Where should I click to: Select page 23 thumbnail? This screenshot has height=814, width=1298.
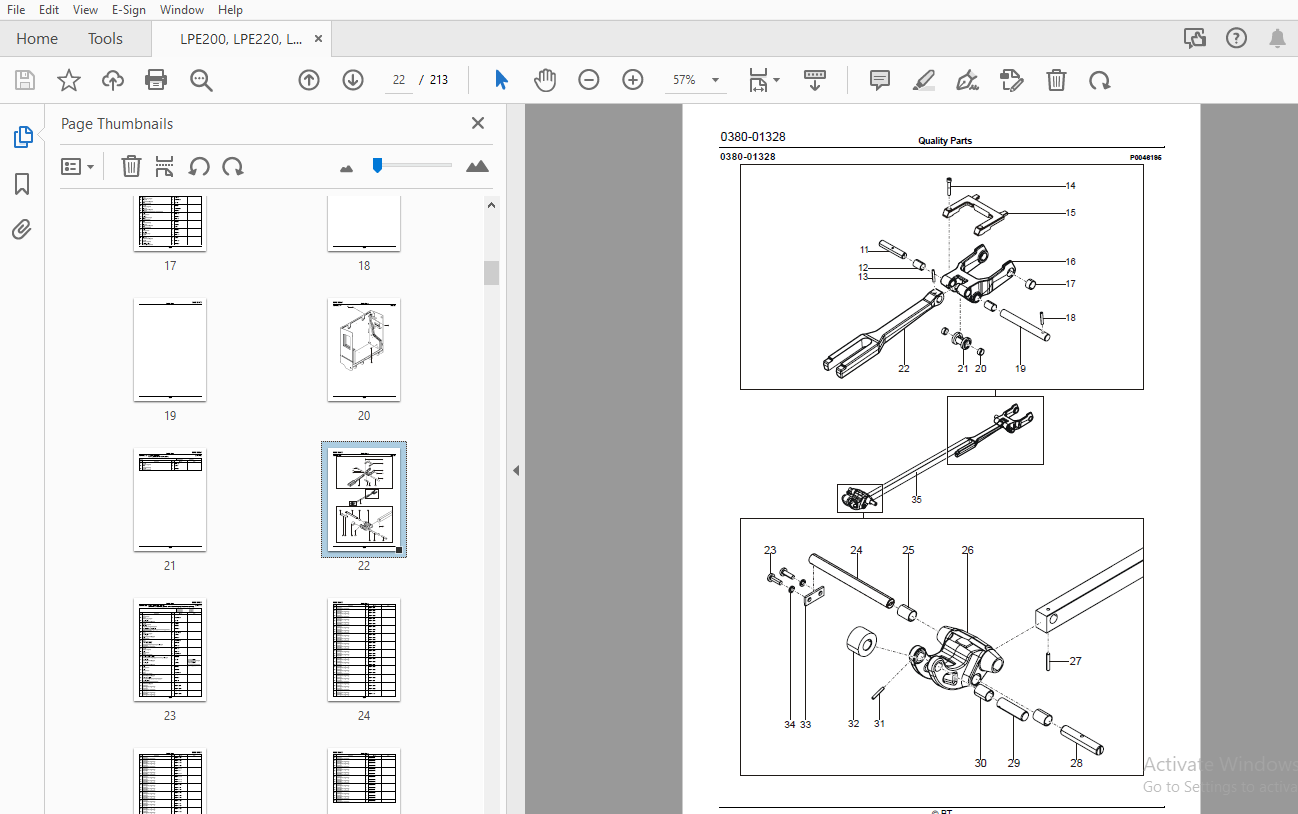pos(170,649)
